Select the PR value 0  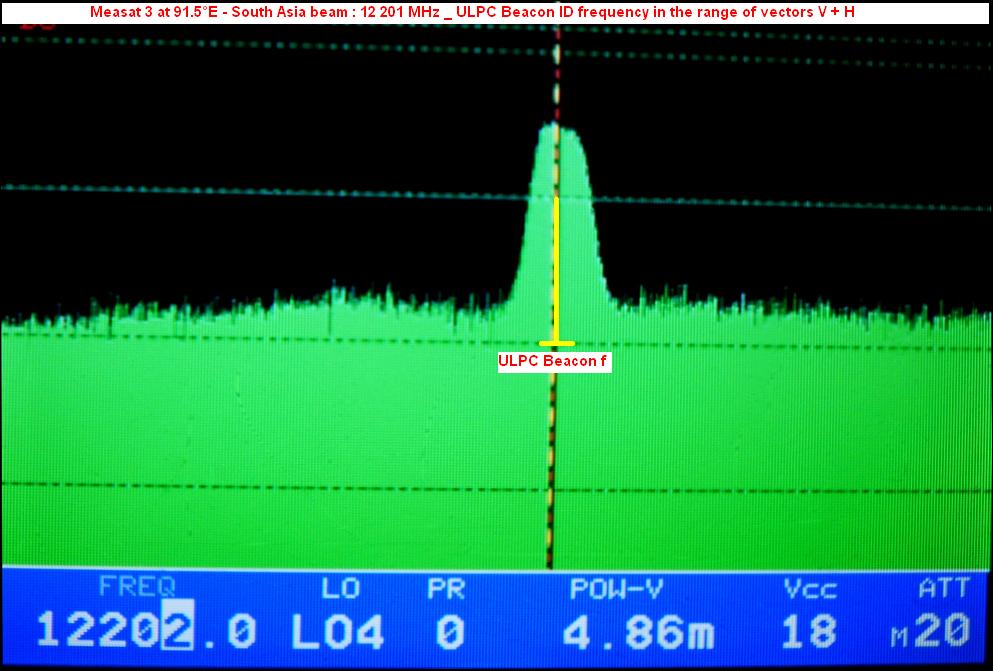coord(450,631)
